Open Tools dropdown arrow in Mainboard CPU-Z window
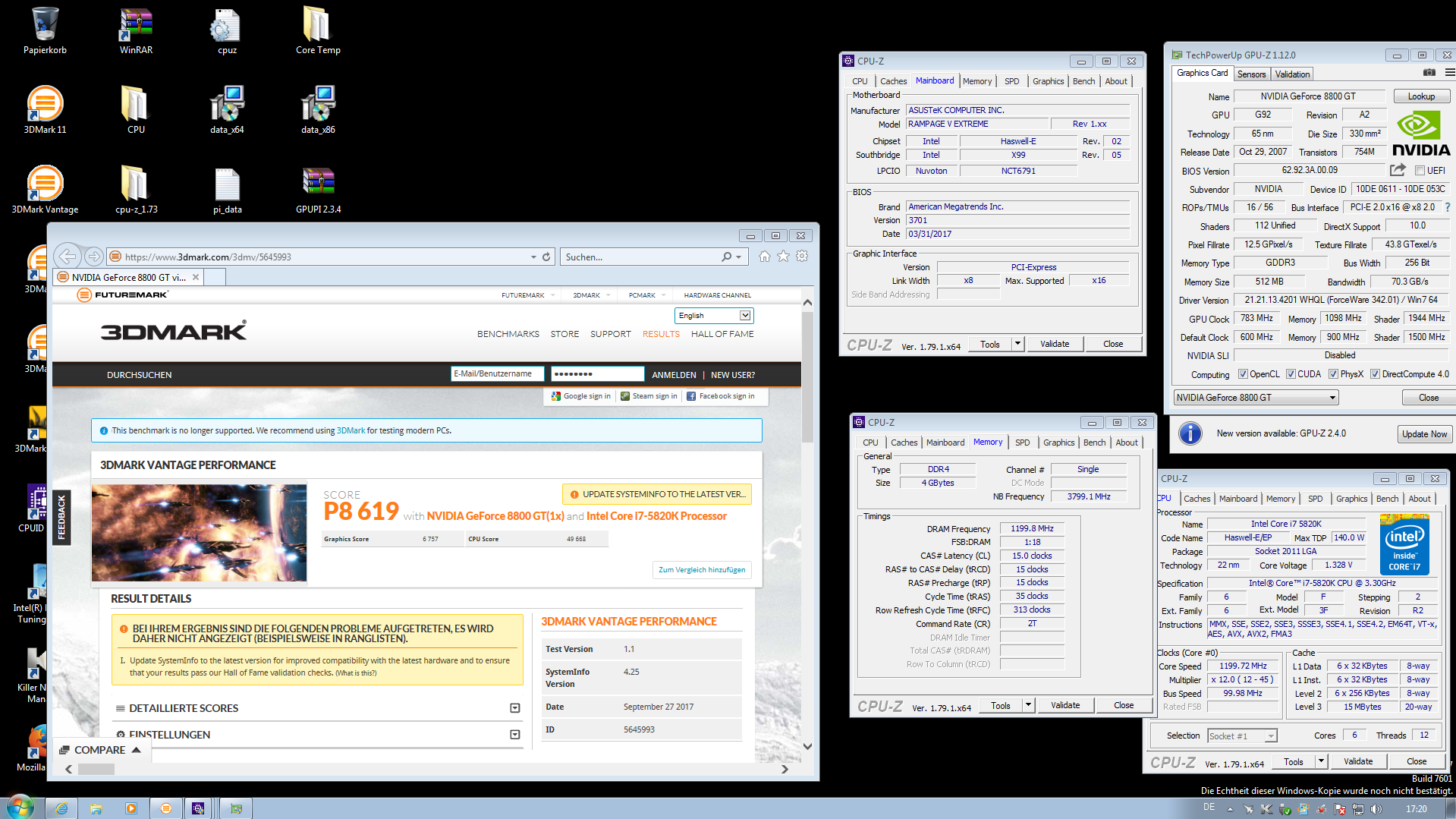The width and height of the screenshot is (1456, 819). (1017, 344)
